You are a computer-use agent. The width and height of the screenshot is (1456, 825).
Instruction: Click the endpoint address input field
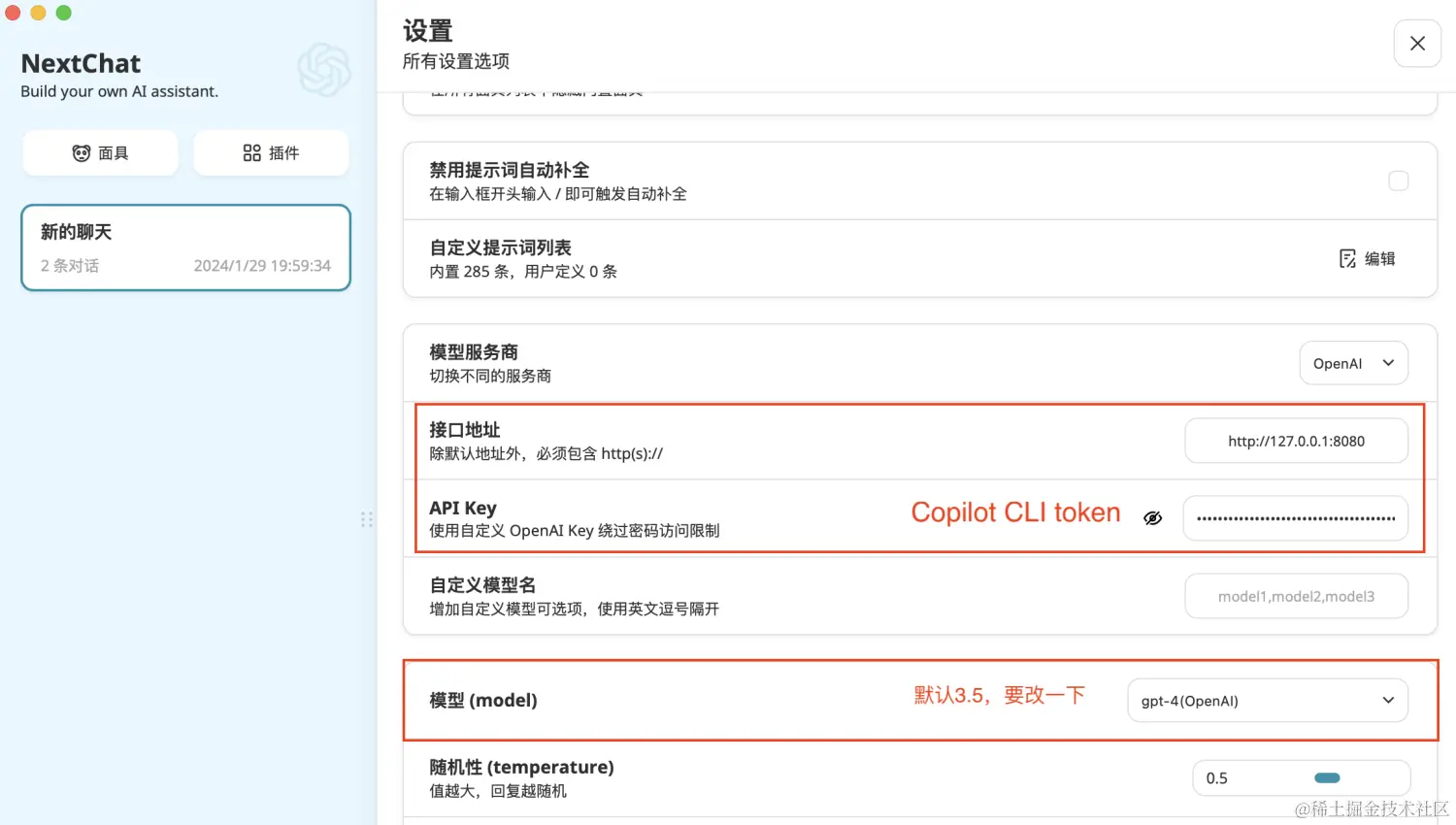(x=1297, y=441)
